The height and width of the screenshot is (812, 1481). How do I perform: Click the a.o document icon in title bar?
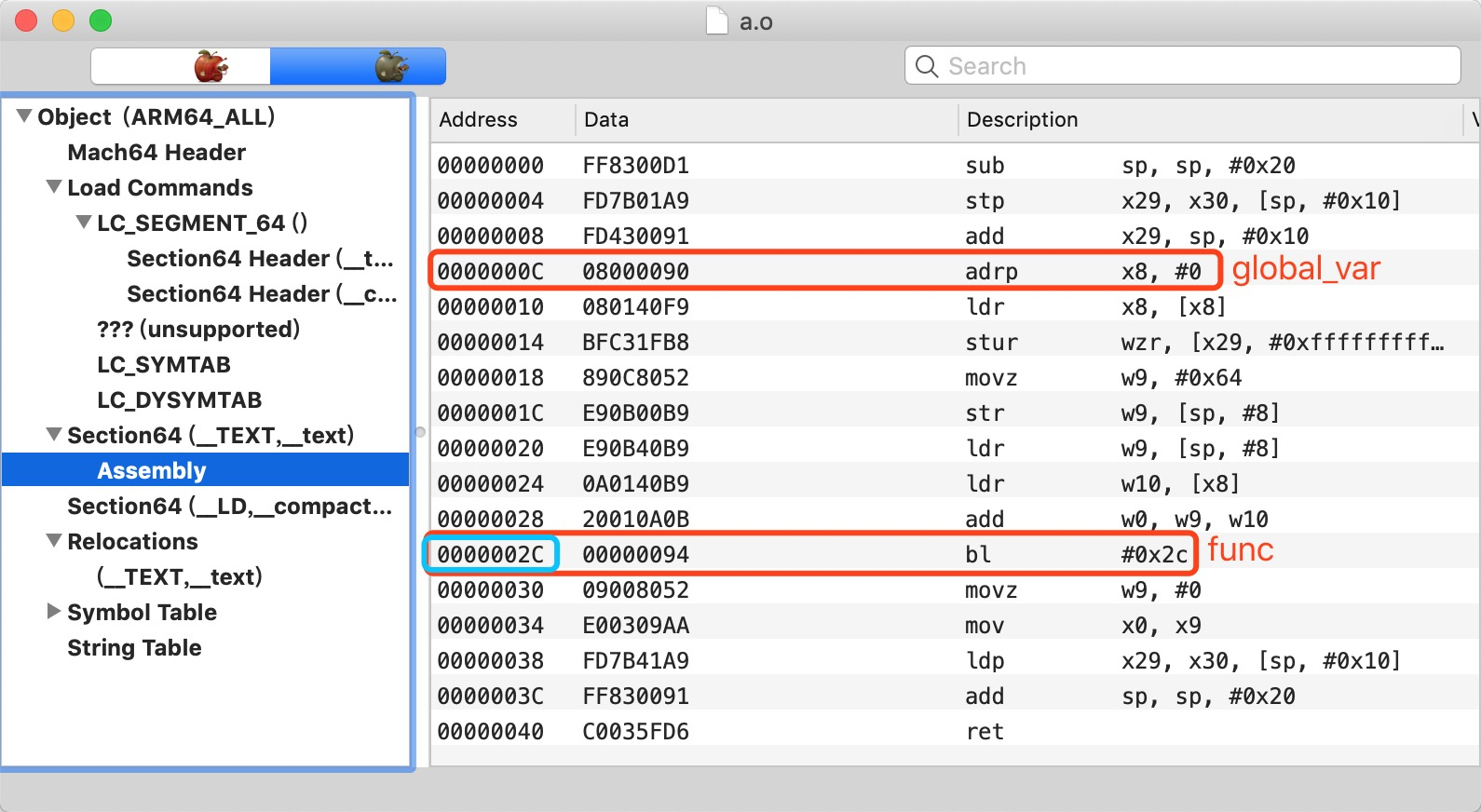tap(716, 20)
